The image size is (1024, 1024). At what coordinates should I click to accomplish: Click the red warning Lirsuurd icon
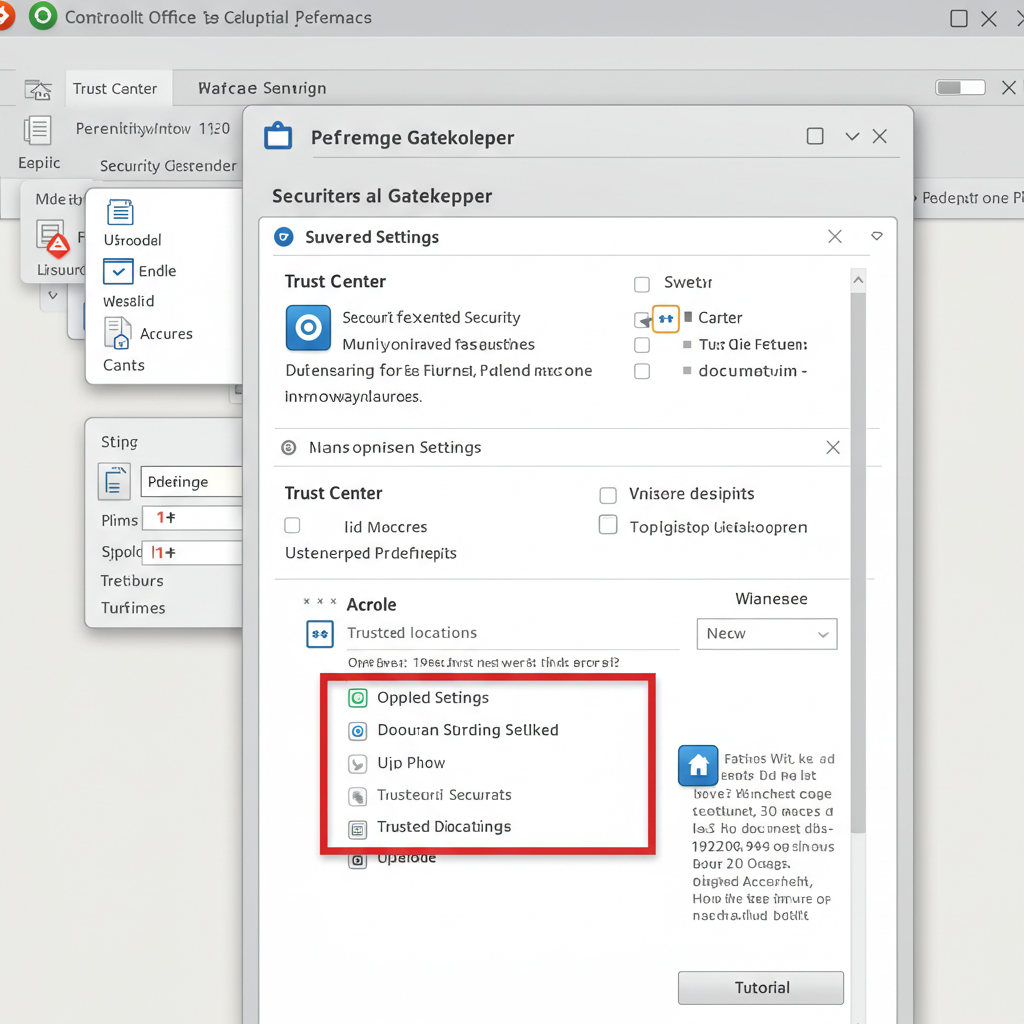[x=57, y=245]
